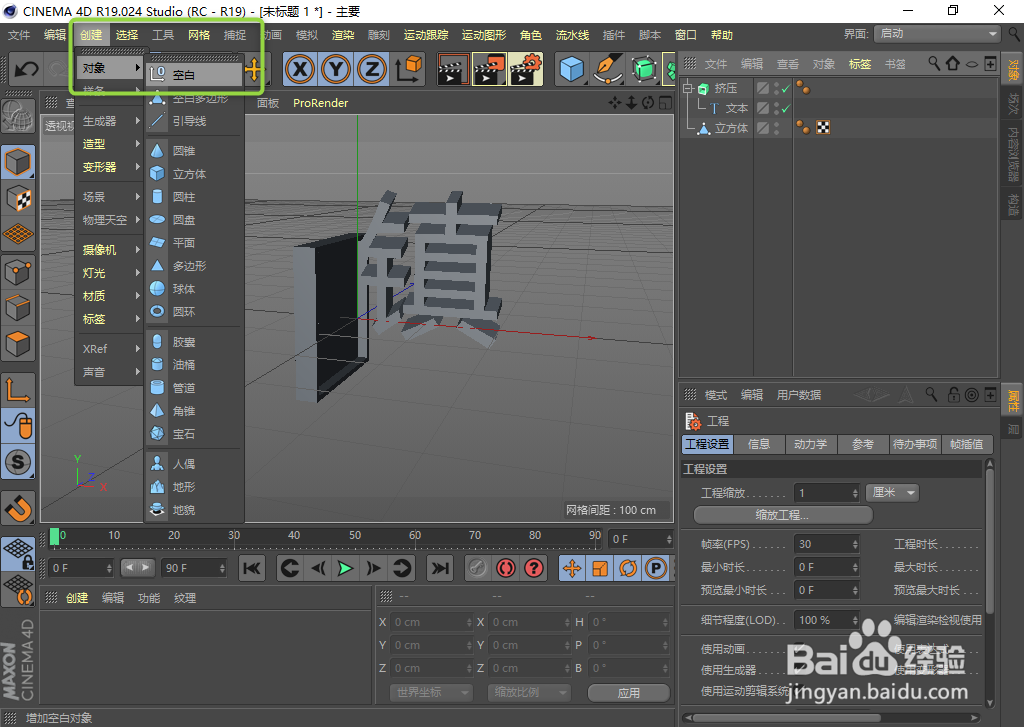Viewport: 1024px width, 727px height.
Task: Toggle Viewport Solo S icon
Action: 18,462
